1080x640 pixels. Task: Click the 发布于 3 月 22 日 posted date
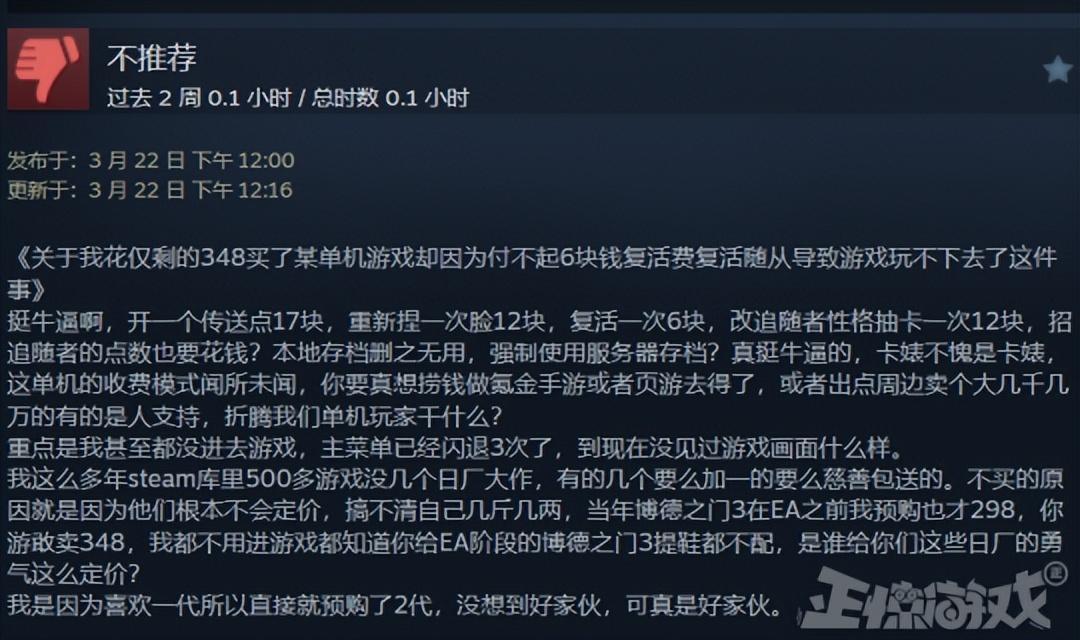(151, 160)
